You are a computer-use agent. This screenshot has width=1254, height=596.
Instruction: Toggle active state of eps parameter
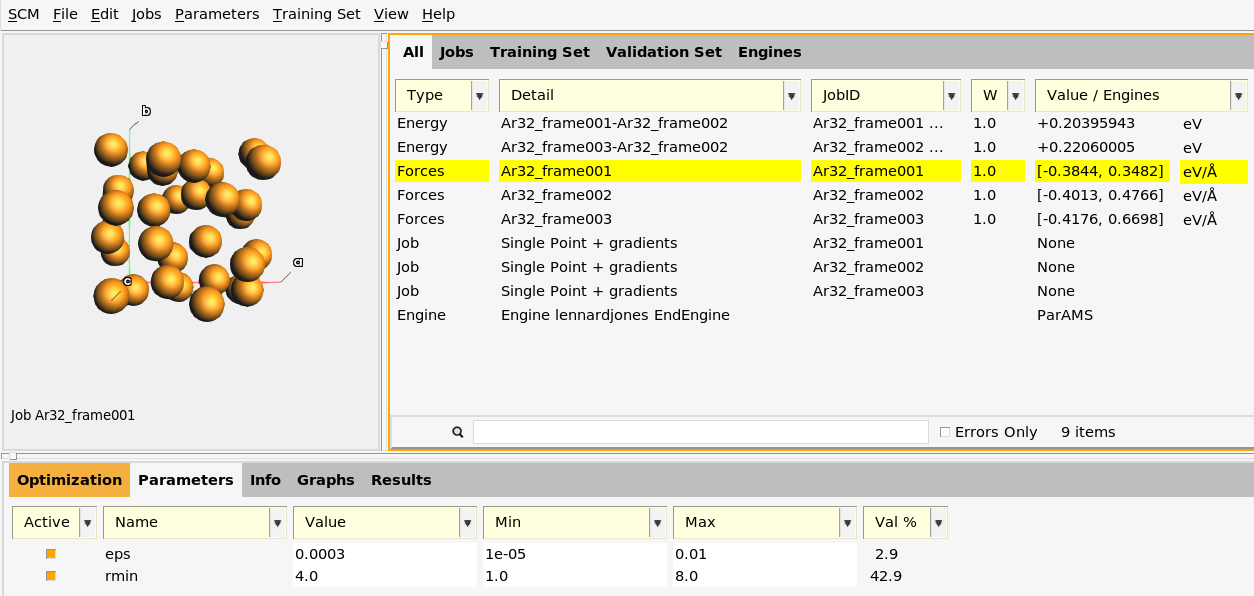tap(51, 554)
